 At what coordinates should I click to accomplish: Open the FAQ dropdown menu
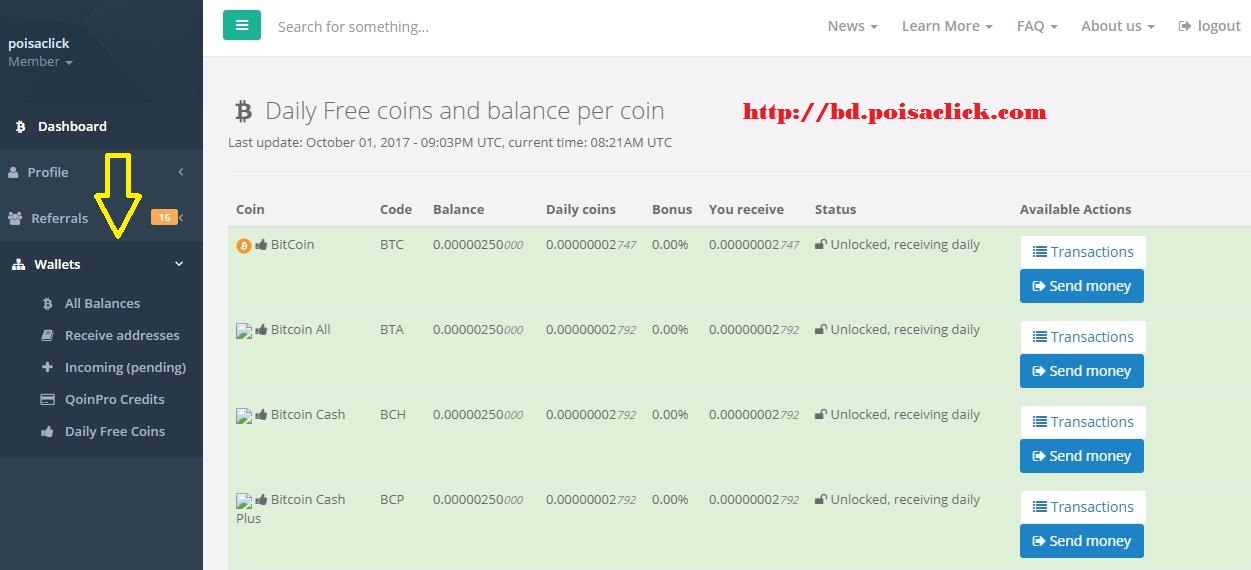point(1036,26)
